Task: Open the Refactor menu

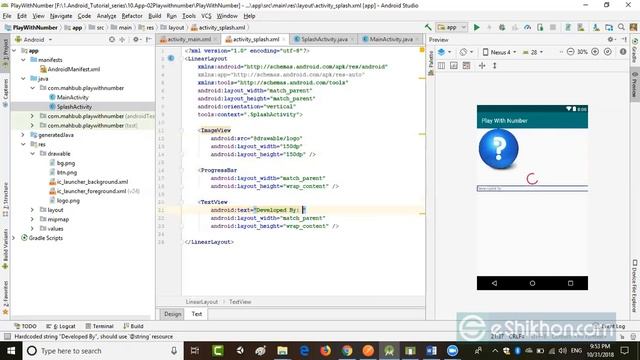Action: [132, 16]
